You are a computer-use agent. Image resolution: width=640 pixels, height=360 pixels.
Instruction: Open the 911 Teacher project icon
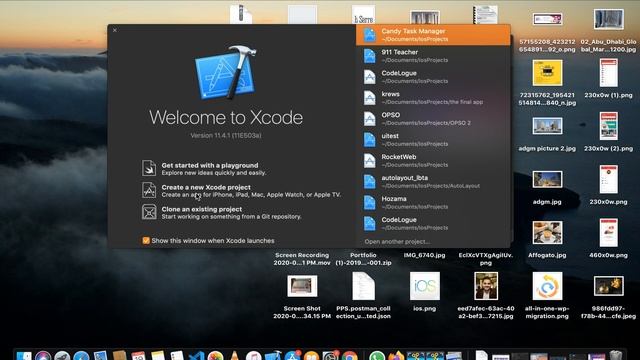click(369, 56)
